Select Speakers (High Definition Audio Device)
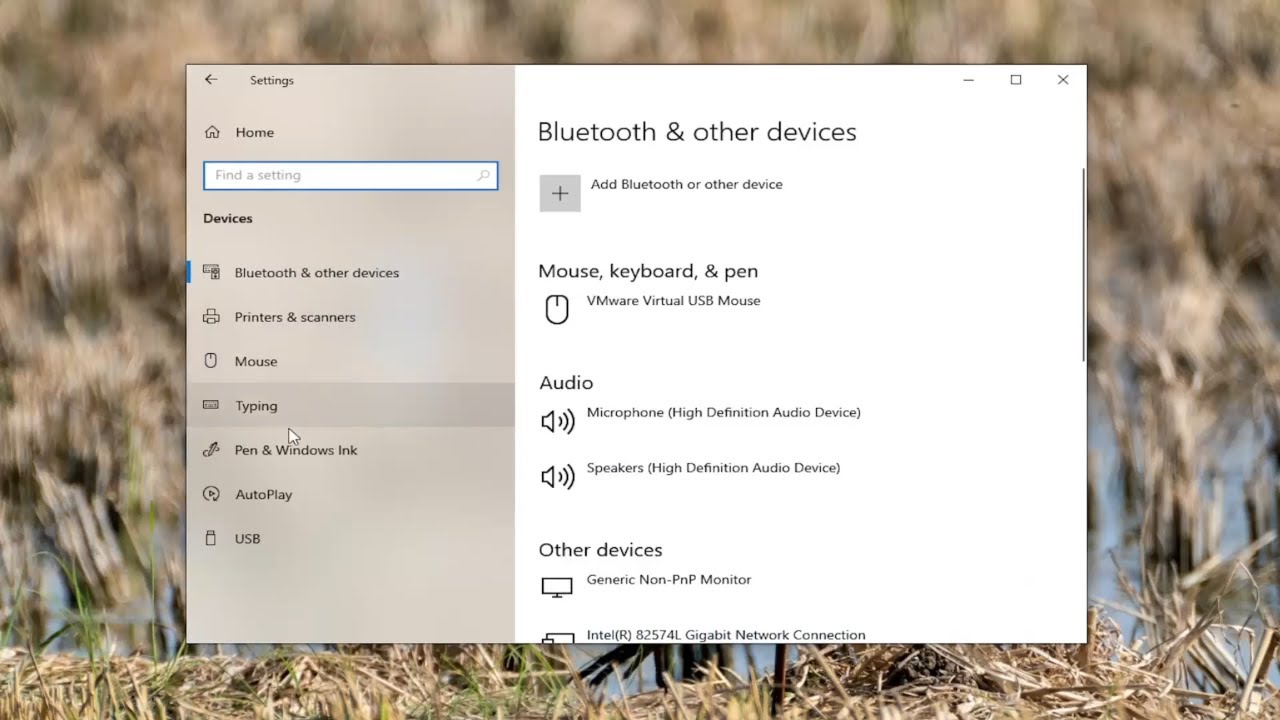Screen dimensions: 1280x720 pyautogui.click(x=713, y=468)
